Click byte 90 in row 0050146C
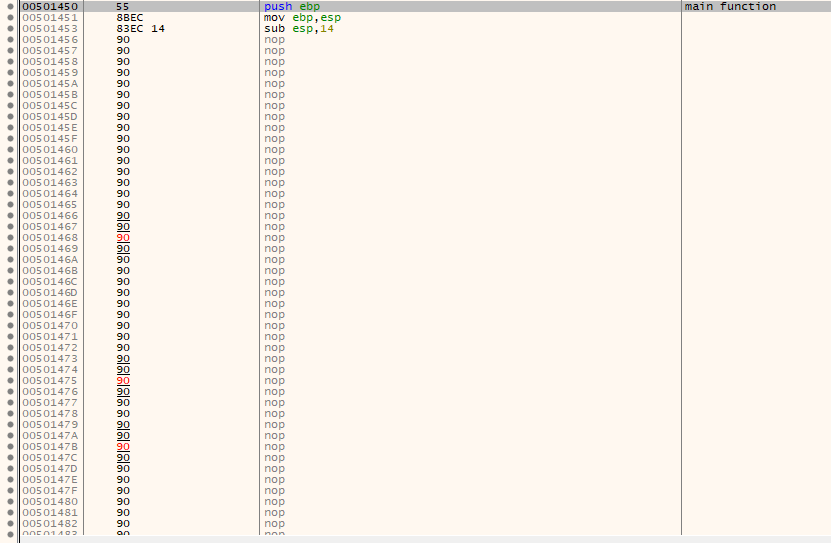831x543 pixels. point(123,281)
